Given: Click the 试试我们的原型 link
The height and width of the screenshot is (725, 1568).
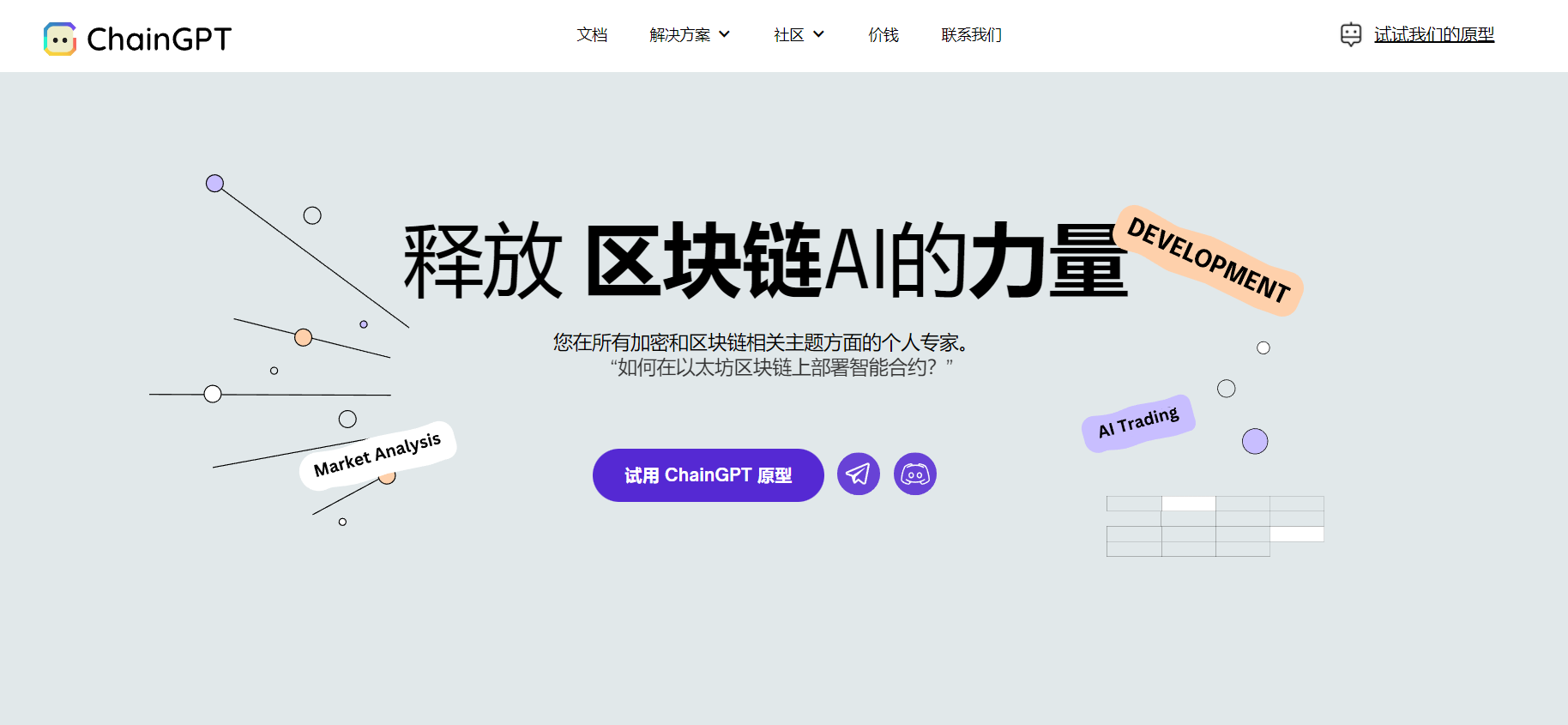Looking at the screenshot, I should pyautogui.click(x=1433, y=34).
